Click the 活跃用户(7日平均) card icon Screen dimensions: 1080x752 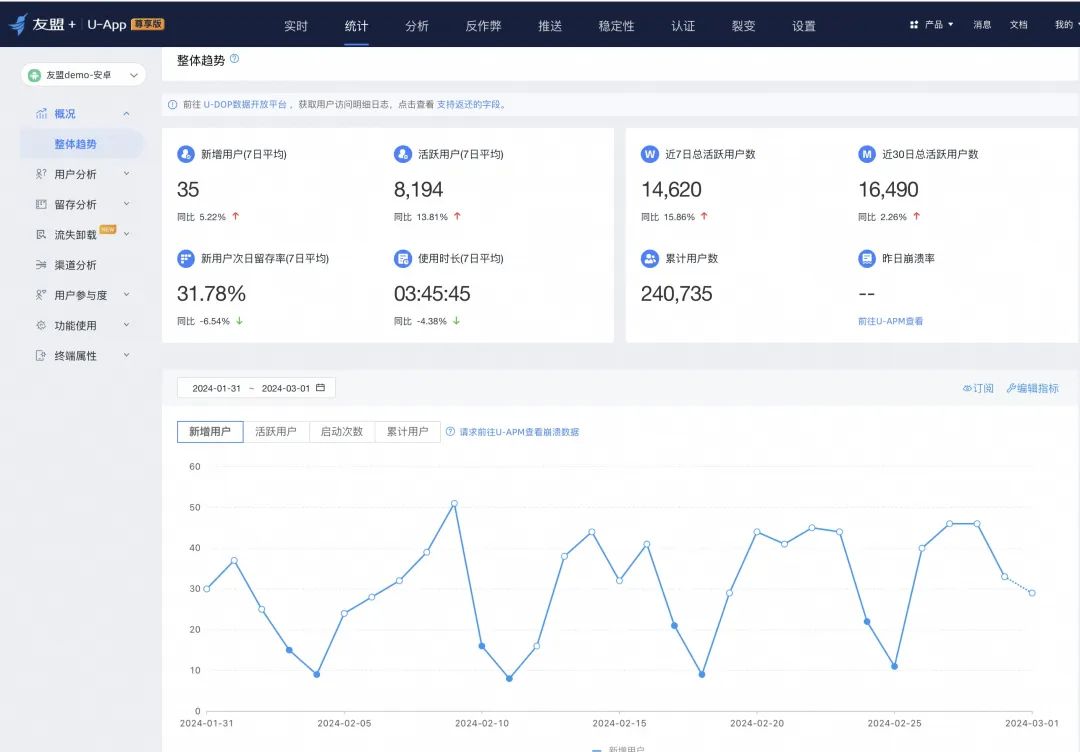(403, 154)
